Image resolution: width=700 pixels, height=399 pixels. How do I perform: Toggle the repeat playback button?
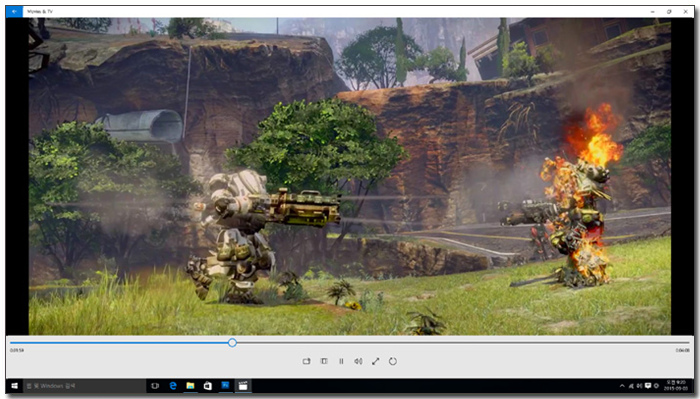pos(393,361)
